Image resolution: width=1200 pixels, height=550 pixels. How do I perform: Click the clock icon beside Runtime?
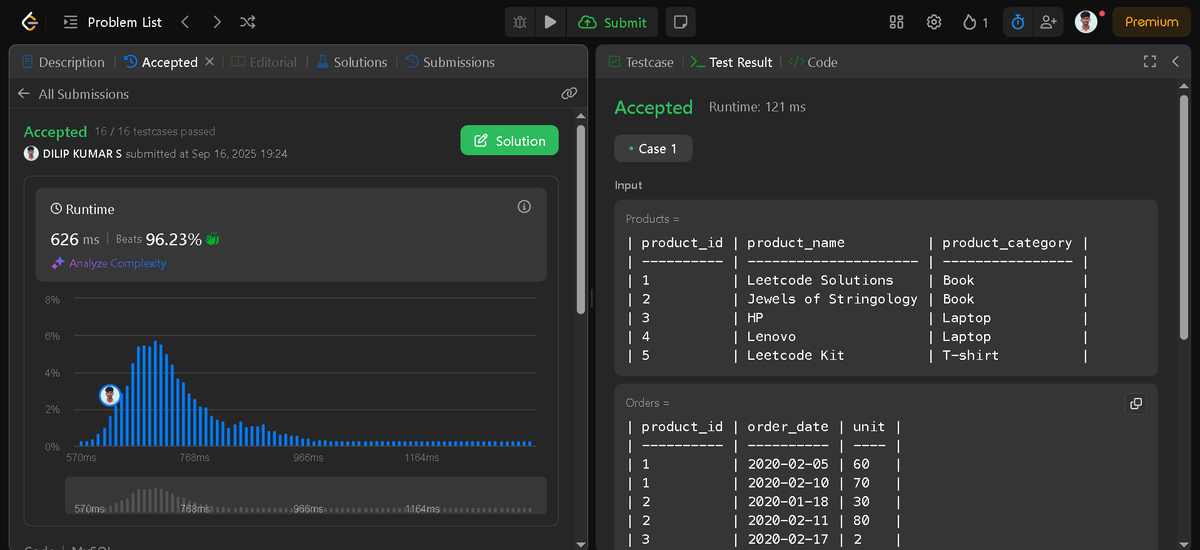(56, 209)
